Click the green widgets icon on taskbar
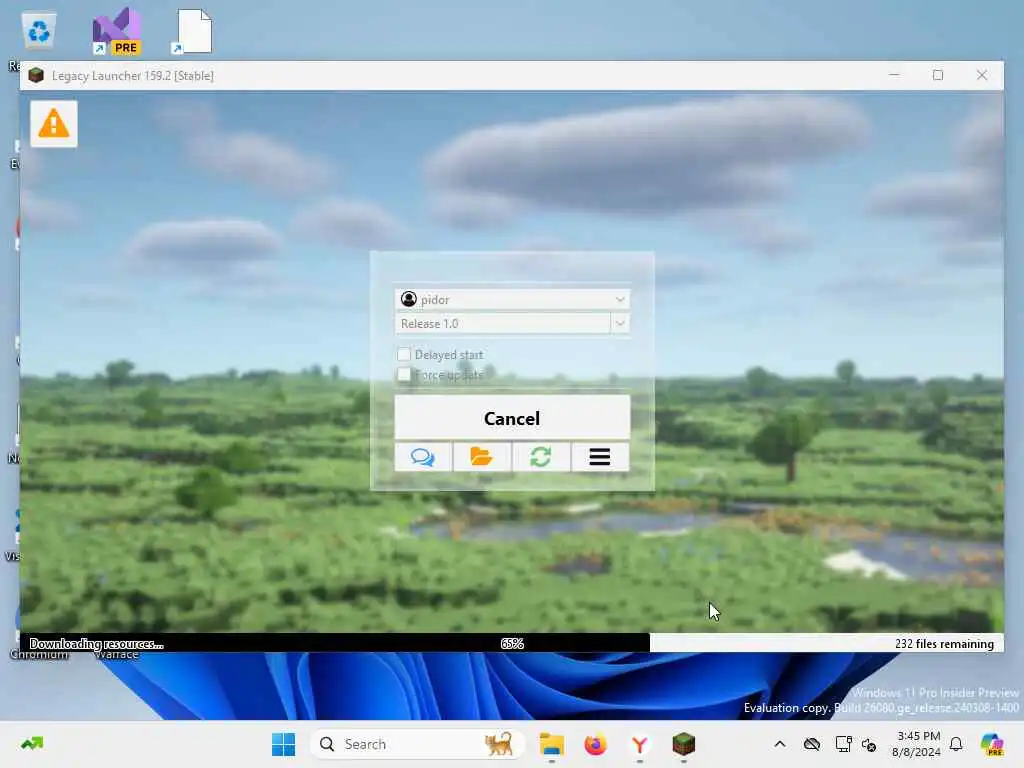This screenshot has width=1024, height=768. click(x=32, y=744)
